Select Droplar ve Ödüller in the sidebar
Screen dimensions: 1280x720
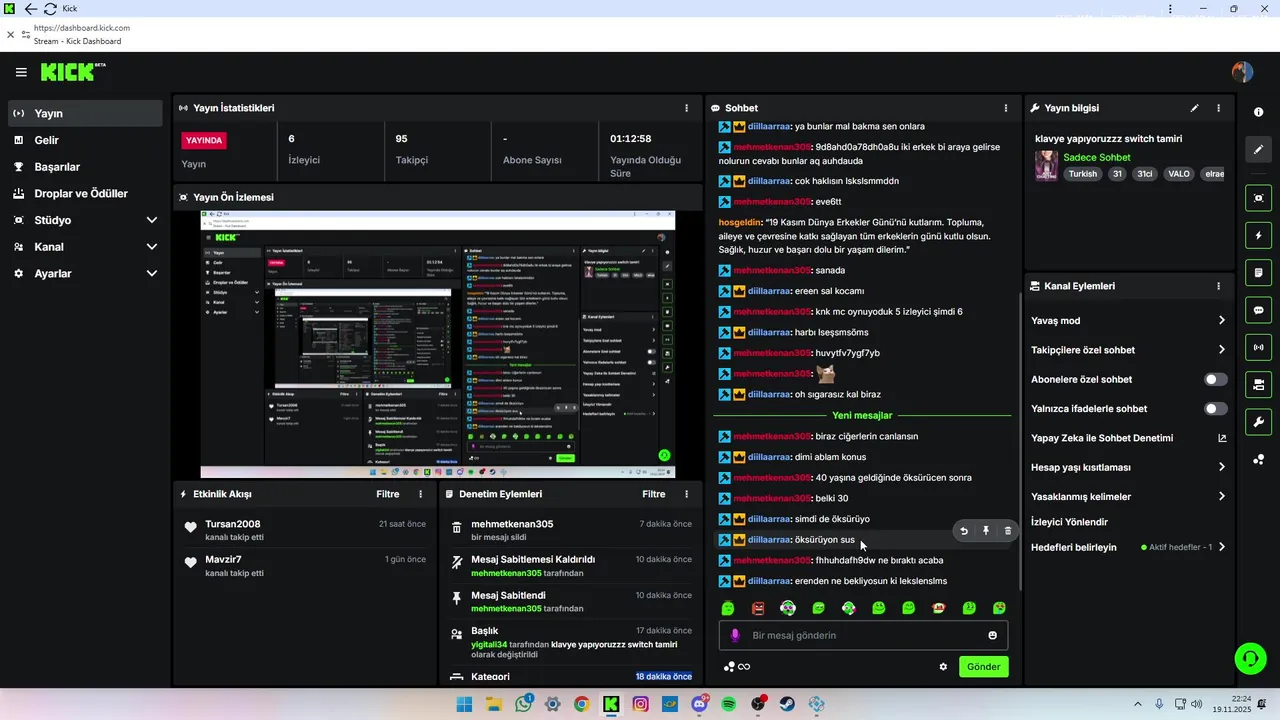tap(85, 194)
